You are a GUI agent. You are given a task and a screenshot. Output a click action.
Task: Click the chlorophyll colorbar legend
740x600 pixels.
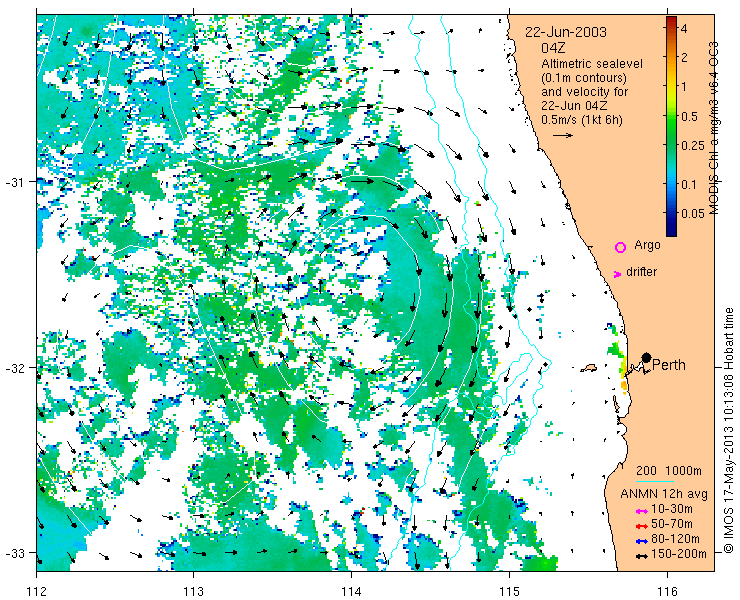click(671, 126)
